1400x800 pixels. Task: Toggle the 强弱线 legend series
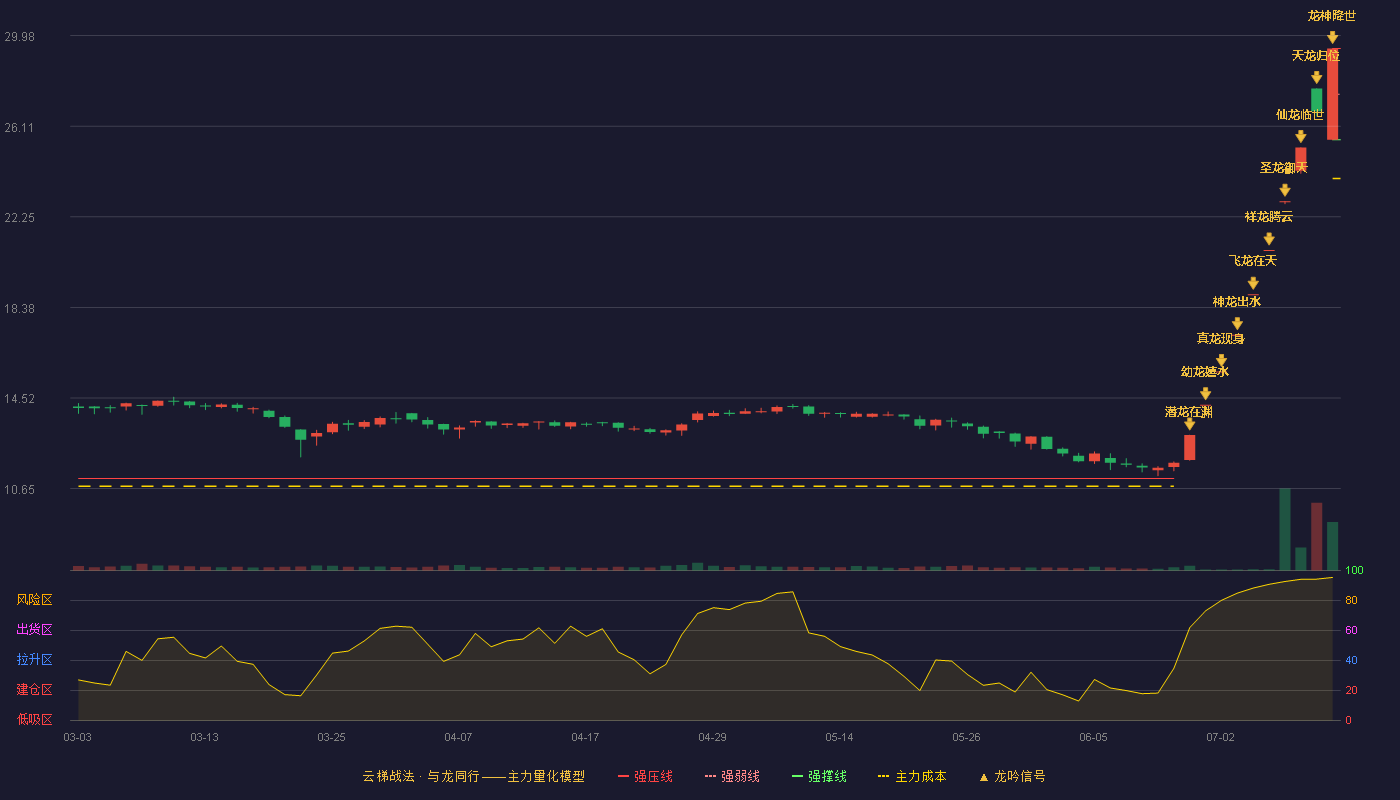[732, 776]
